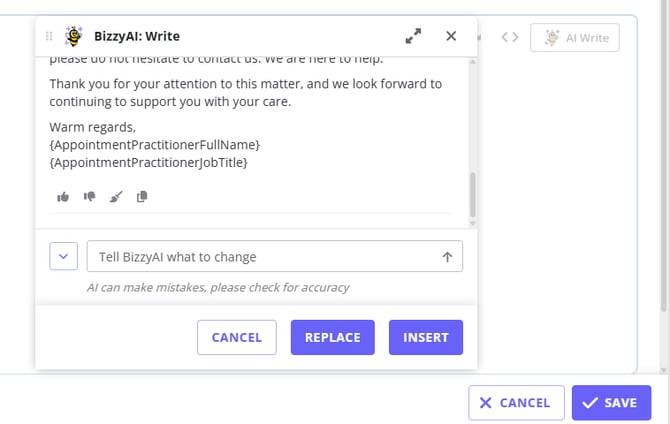Click the BizzyAI bee logo
670x424 pixels.
pos(74,36)
